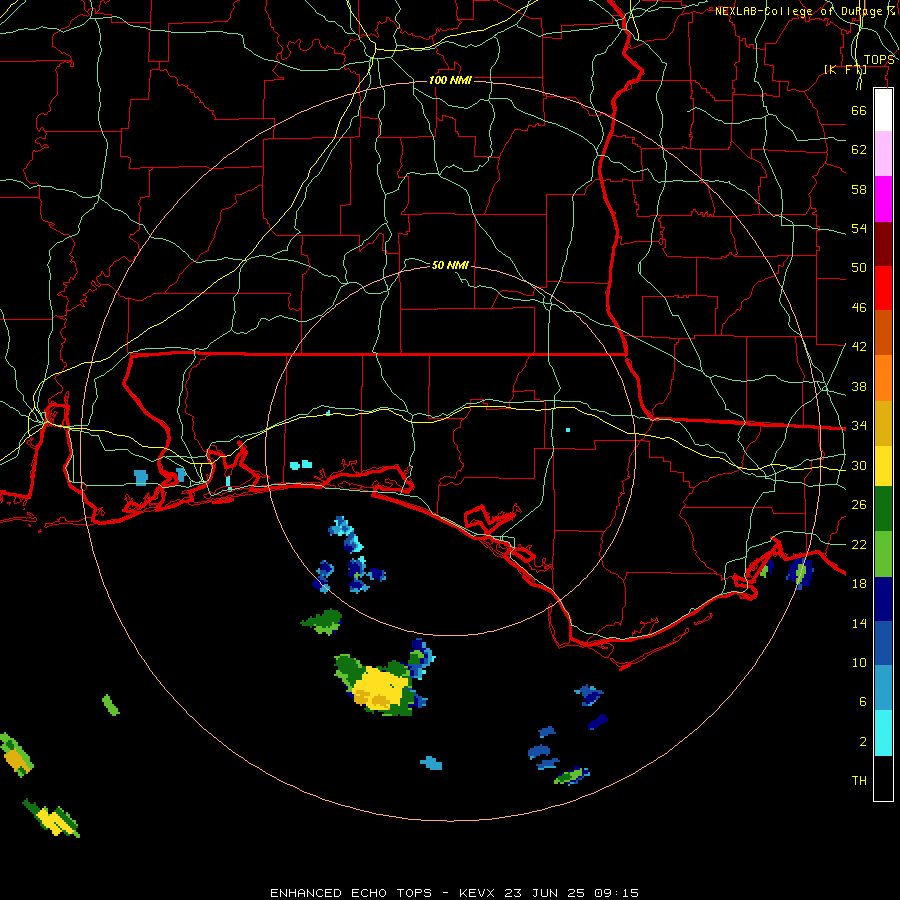The image size is (900, 900).
Task: Click the large yellow echo cell offshore
Action: (x=379, y=689)
